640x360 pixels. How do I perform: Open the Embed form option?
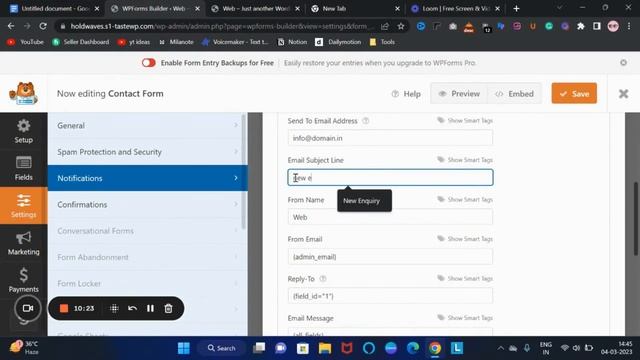[514, 94]
